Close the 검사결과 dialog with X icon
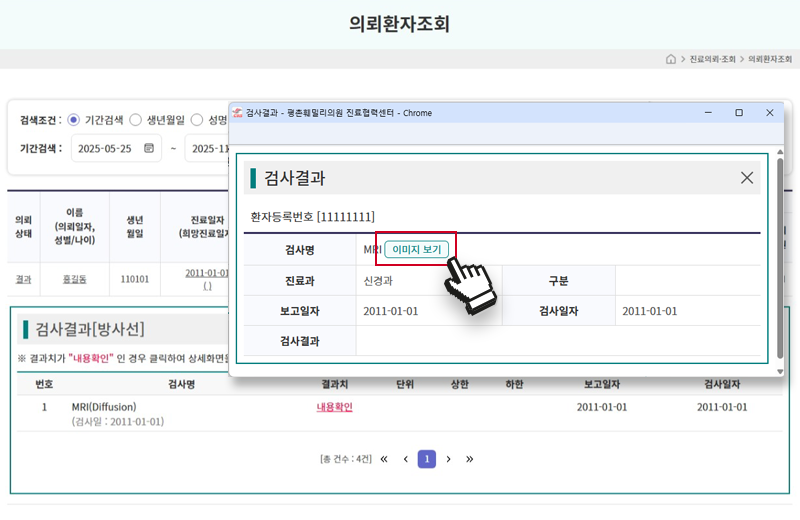 746,178
